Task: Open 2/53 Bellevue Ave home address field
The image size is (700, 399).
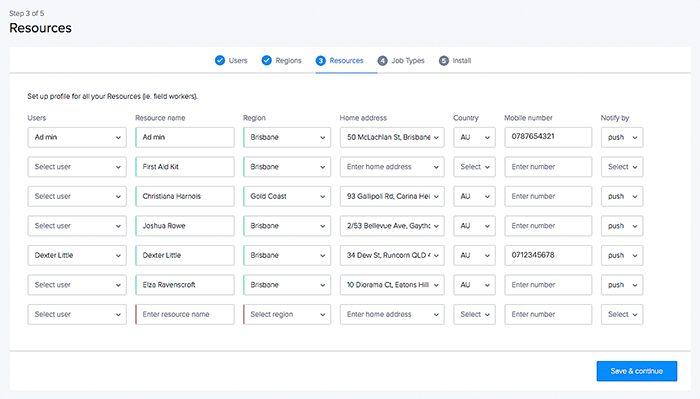Action: point(392,225)
